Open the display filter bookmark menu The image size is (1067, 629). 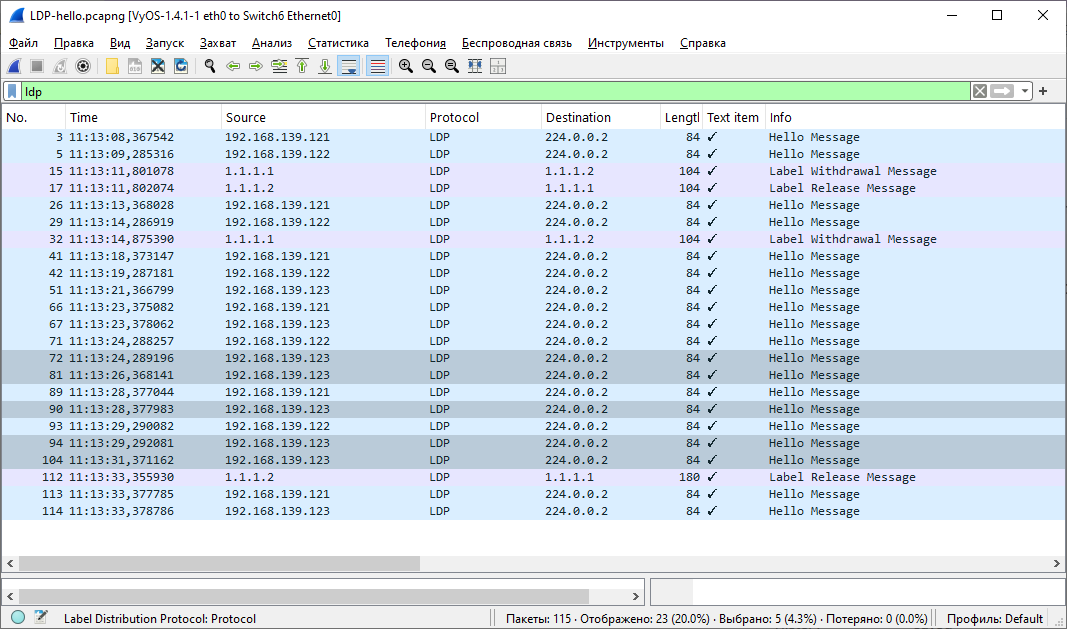tap(12, 91)
